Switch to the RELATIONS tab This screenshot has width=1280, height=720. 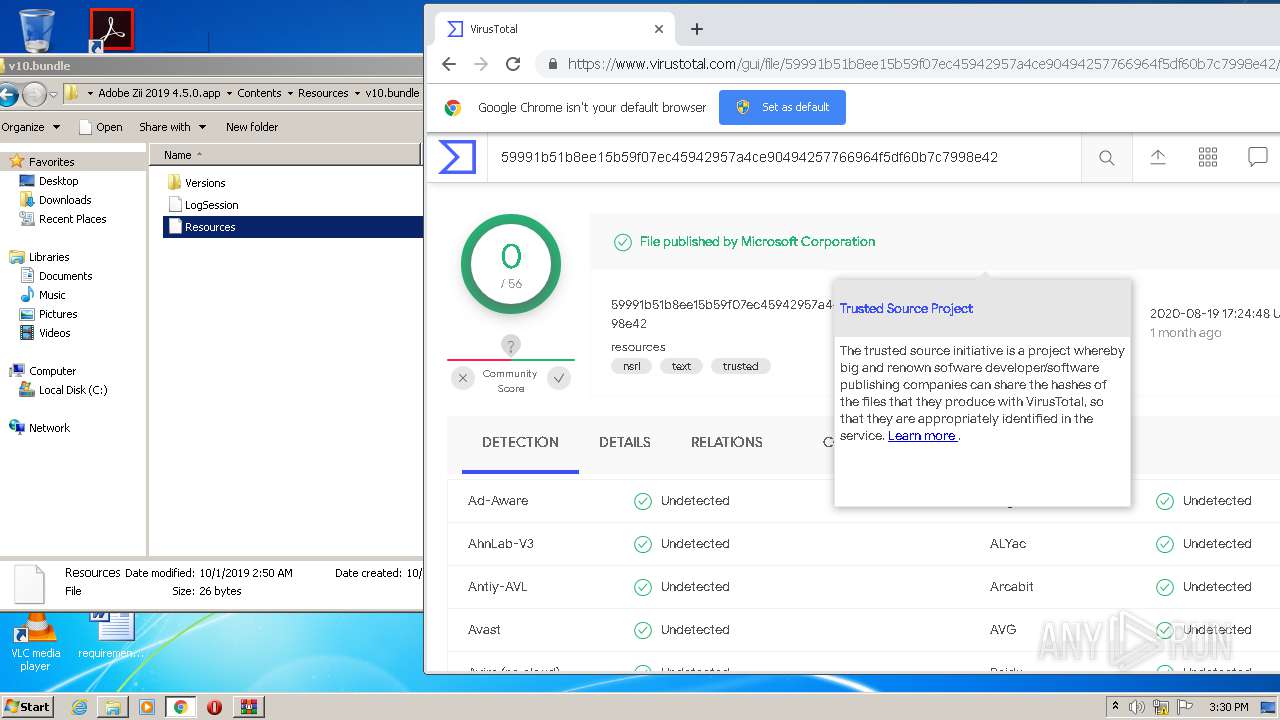[727, 442]
